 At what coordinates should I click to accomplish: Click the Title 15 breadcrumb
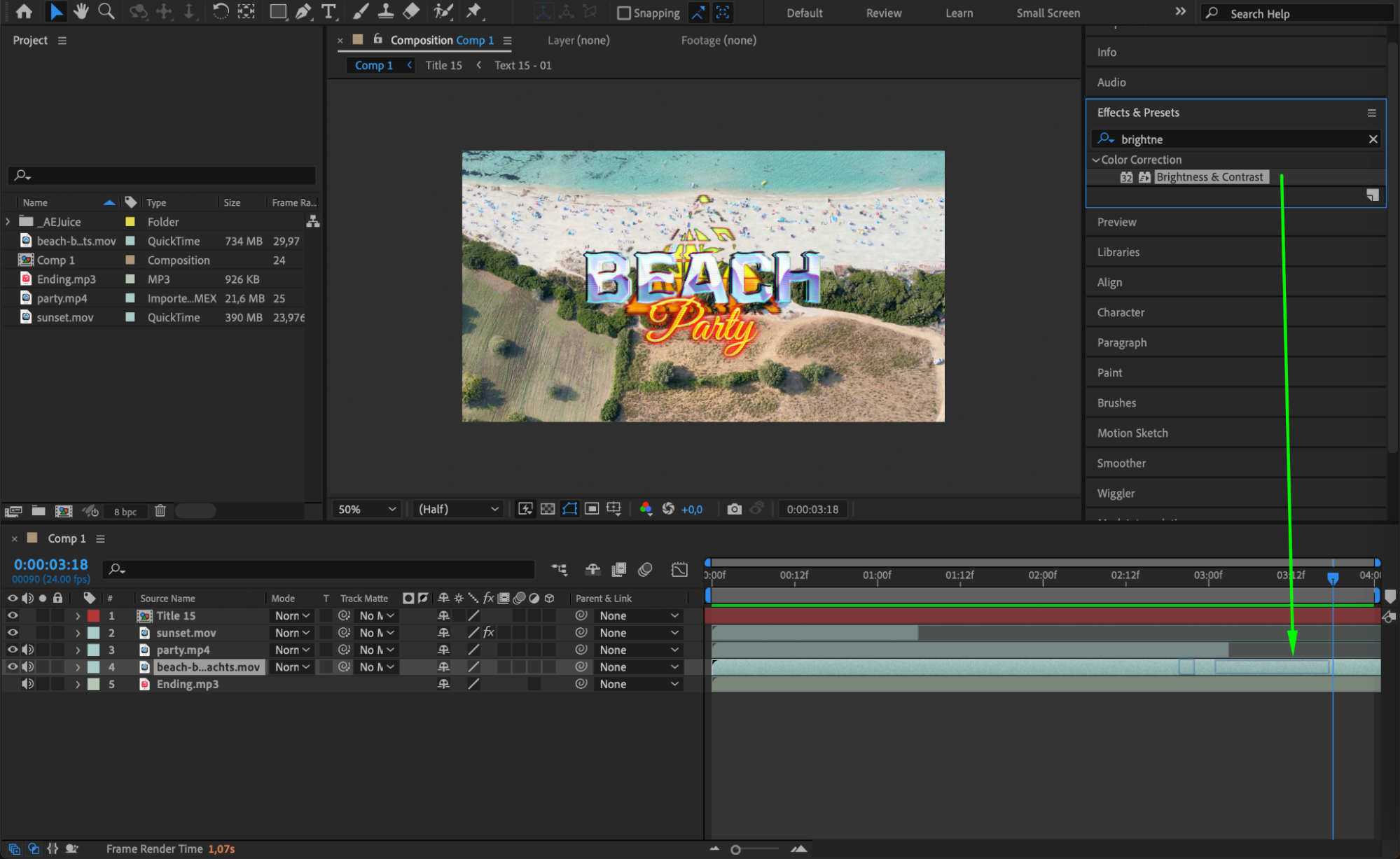click(x=443, y=65)
